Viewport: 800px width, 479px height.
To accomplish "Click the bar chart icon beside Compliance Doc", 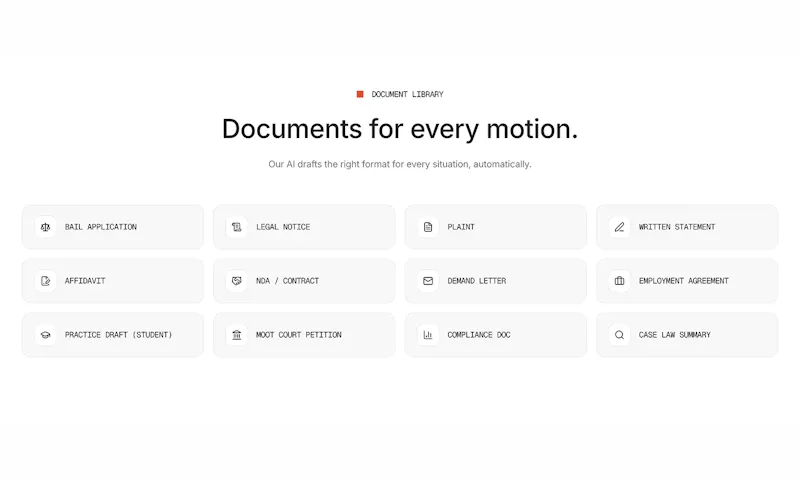I will [428, 335].
